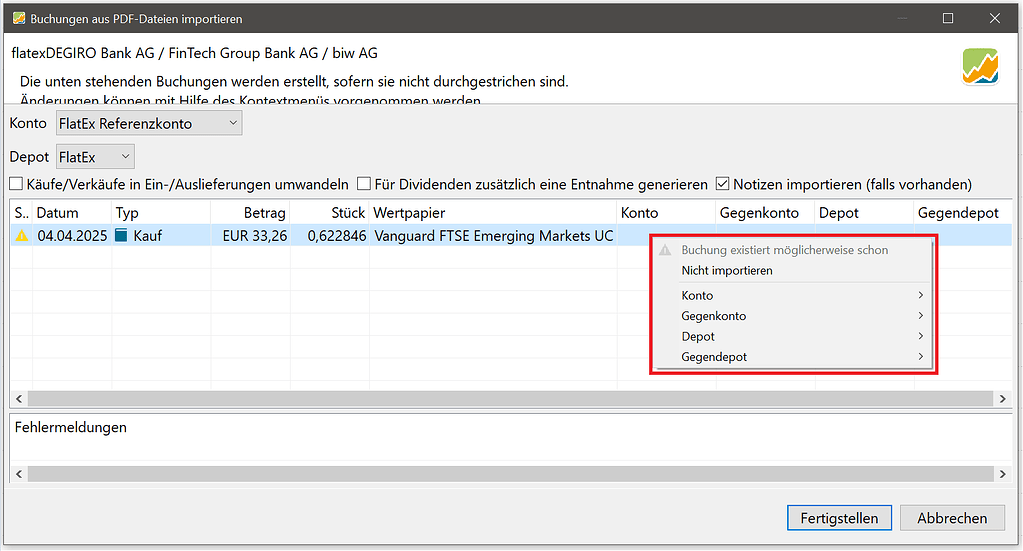Click right arrow of bookings table scrollbar
This screenshot has height=551, width=1023.
click(x=1003, y=398)
